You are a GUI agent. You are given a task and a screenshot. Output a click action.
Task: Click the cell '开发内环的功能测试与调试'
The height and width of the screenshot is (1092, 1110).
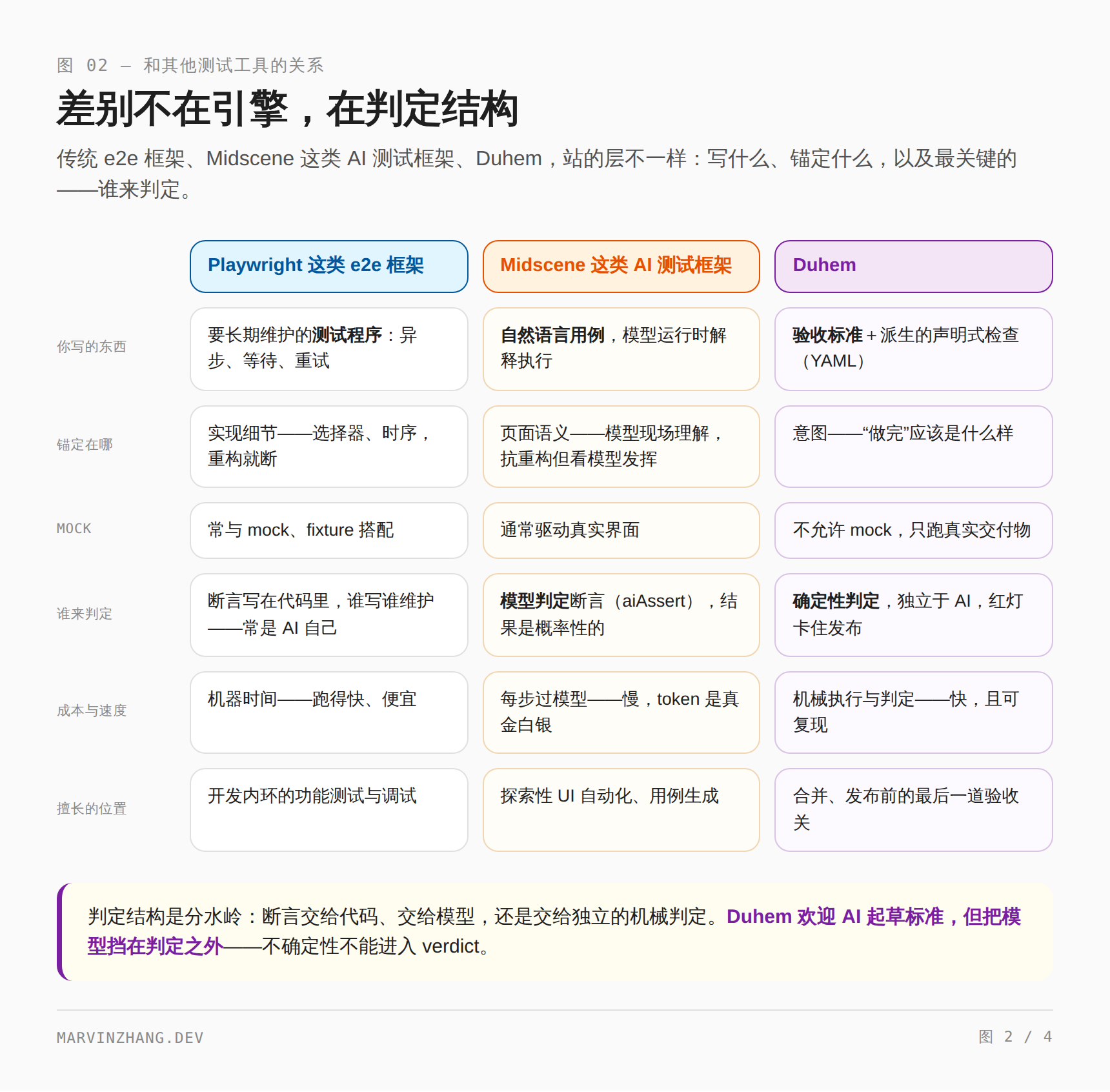click(x=329, y=810)
